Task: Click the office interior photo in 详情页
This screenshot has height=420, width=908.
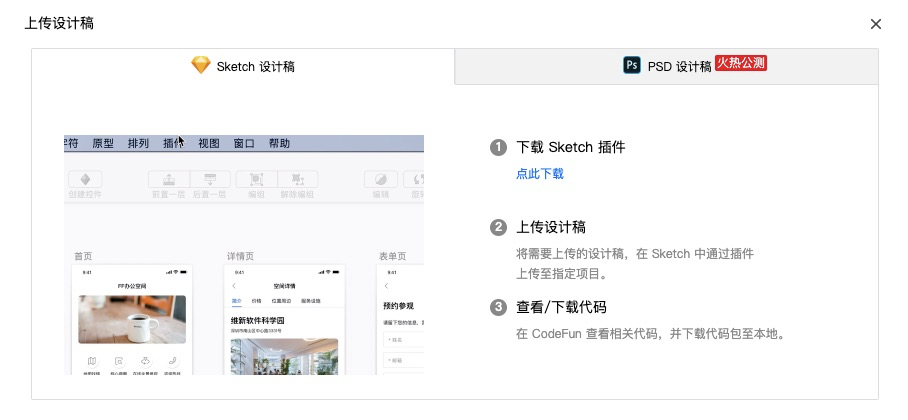Action: click(284, 356)
